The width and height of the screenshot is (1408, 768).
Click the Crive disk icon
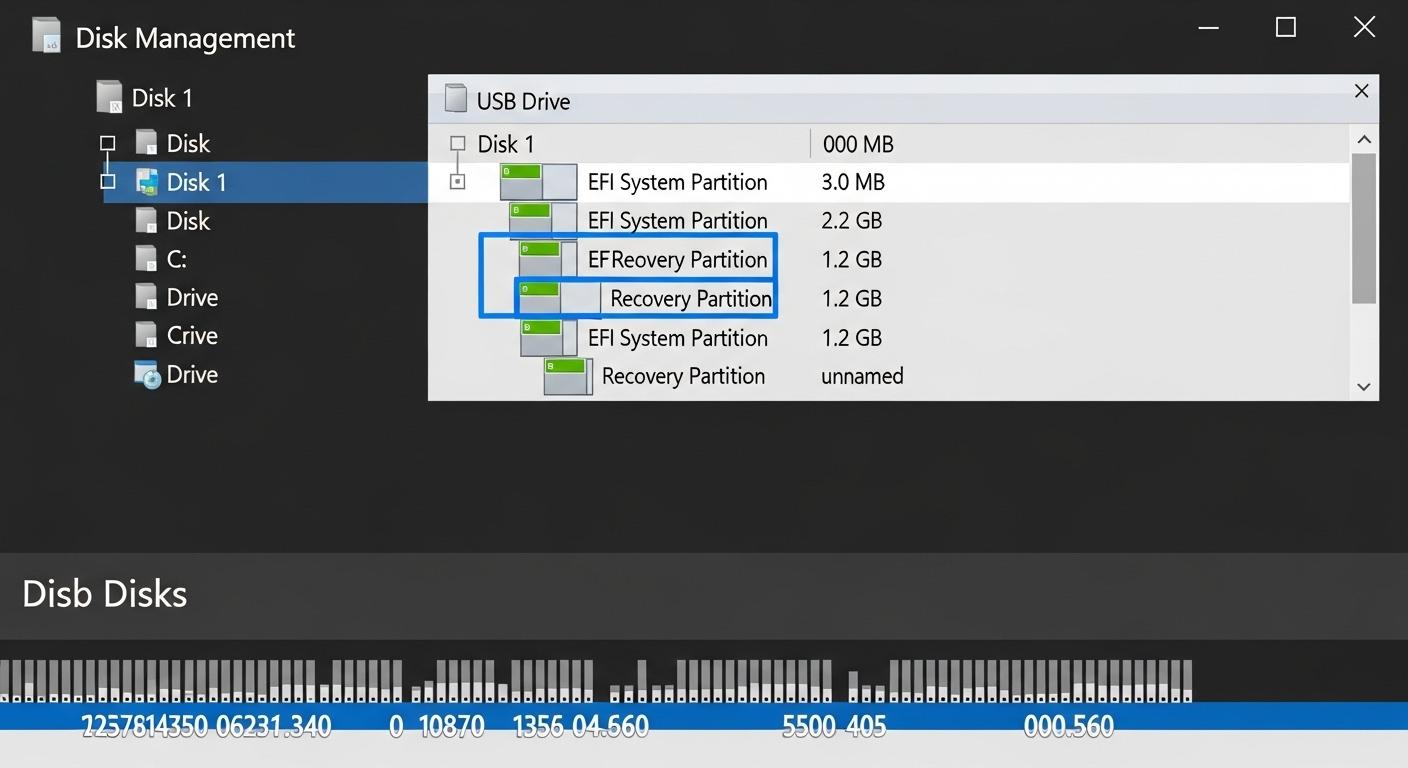pos(146,335)
